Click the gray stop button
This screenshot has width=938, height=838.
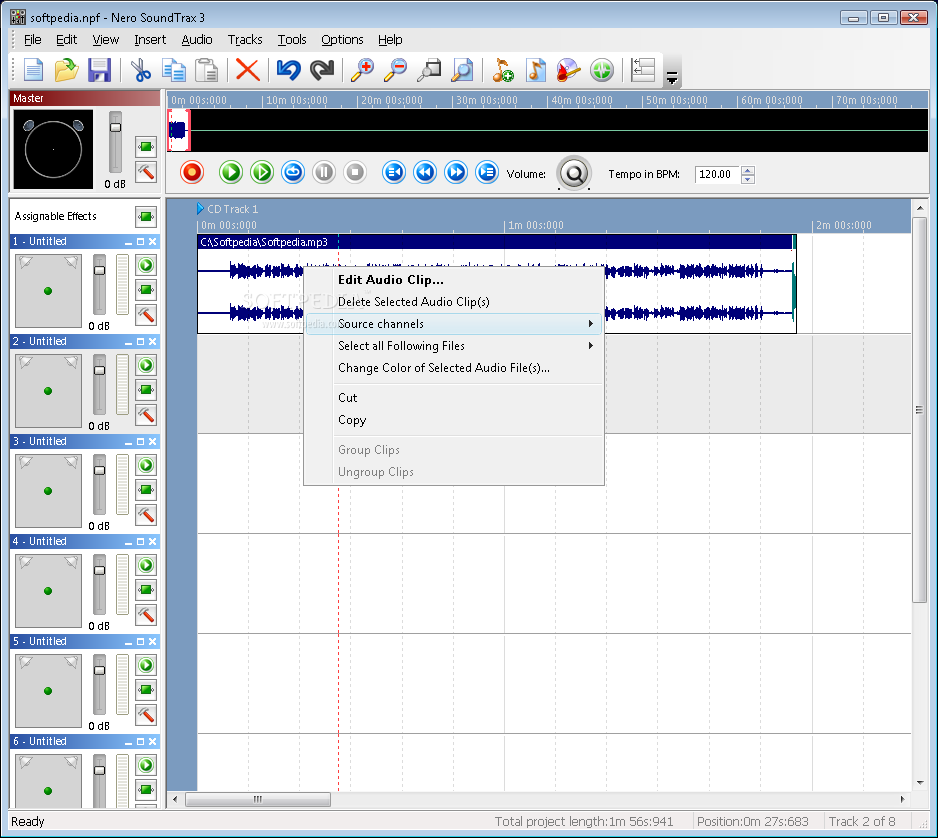pyautogui.click(x=355, y=172)
